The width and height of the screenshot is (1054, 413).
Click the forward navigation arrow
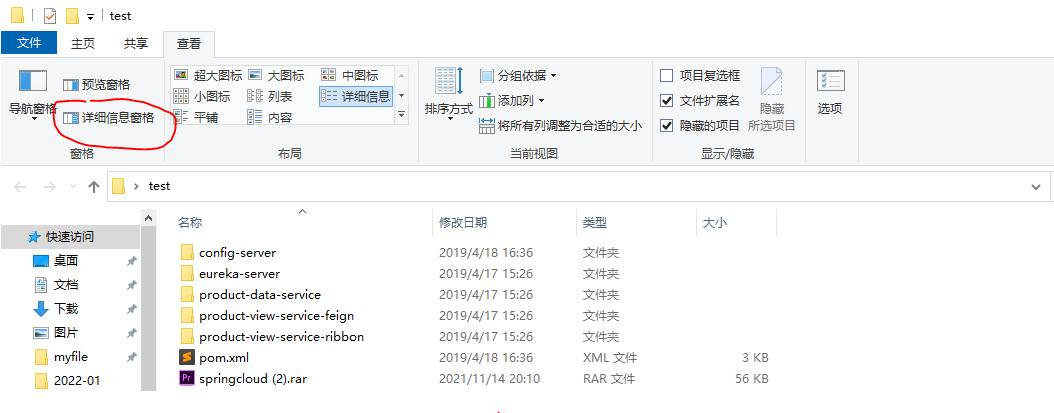50,186
